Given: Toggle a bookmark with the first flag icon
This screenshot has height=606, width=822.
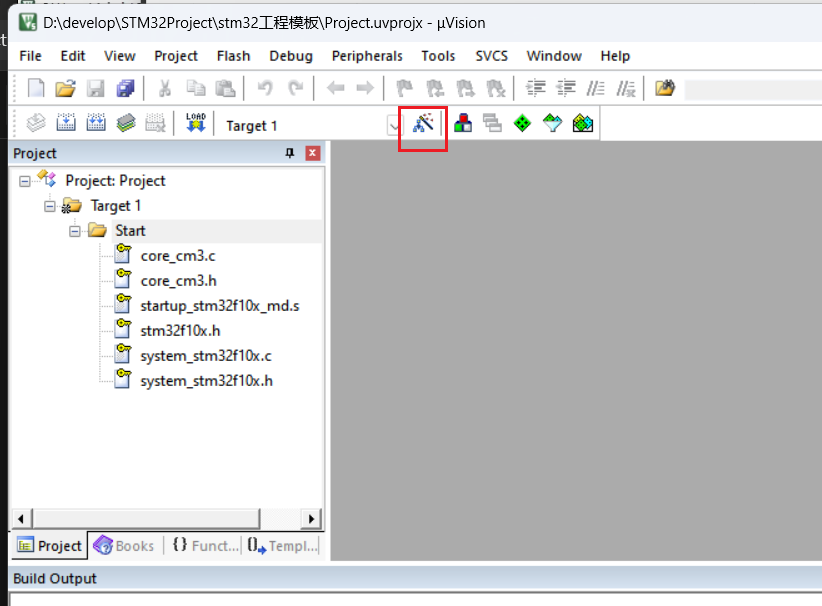Looking at the screenshot, I should click(405, 88).
